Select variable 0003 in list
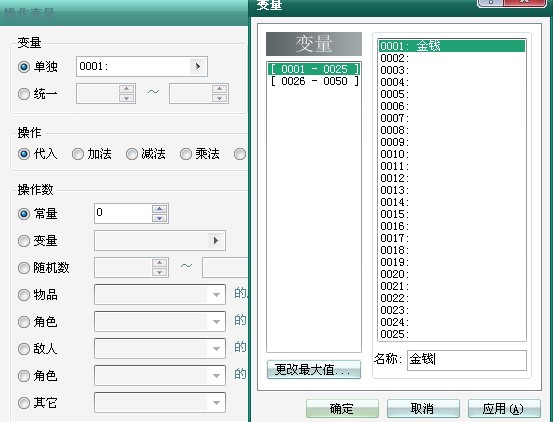Screen dimensions: 553x422 pyautogui.click(x=452, y=70)
